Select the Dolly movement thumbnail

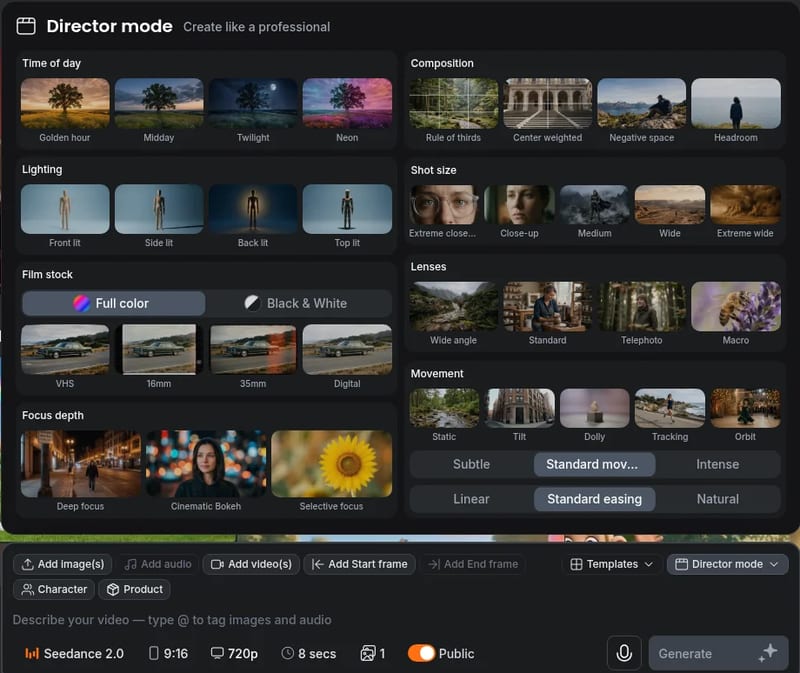click(x=594, y=408)
